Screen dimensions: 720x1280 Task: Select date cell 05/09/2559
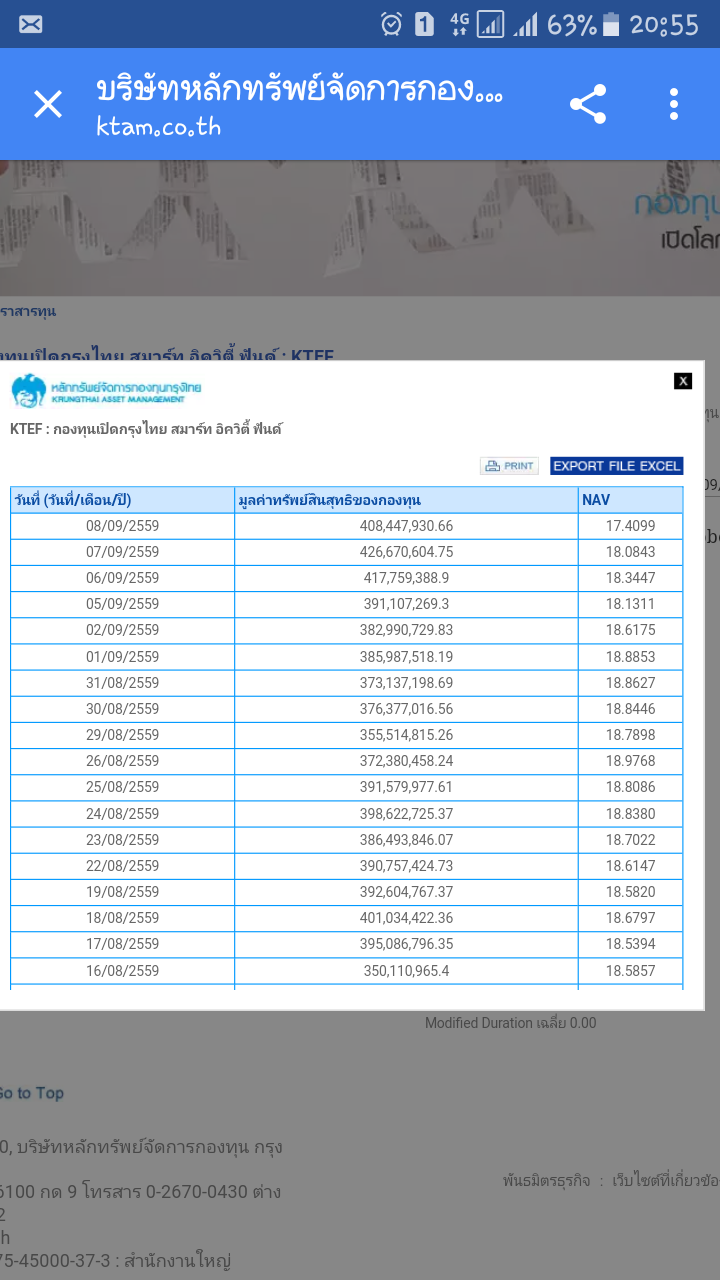click(x=123, y=604)
